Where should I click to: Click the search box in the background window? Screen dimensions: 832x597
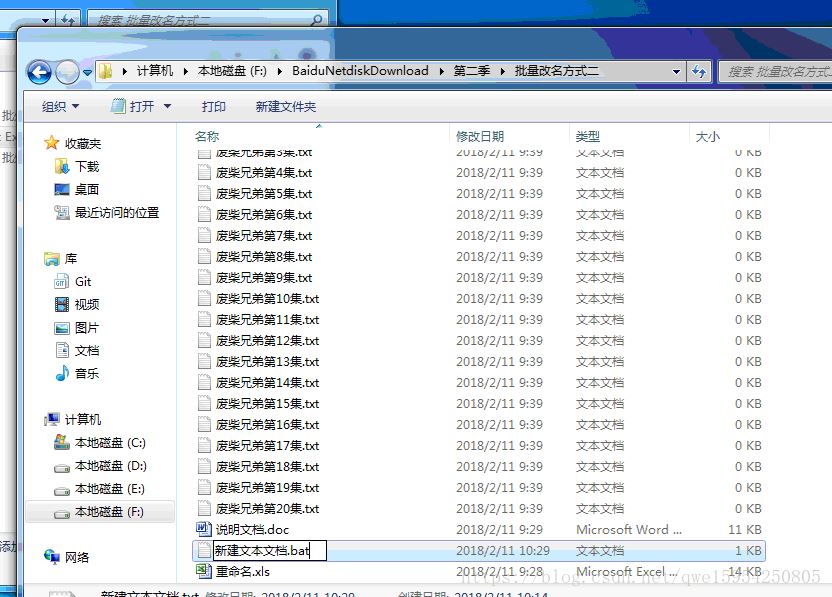tap(207, 20)
